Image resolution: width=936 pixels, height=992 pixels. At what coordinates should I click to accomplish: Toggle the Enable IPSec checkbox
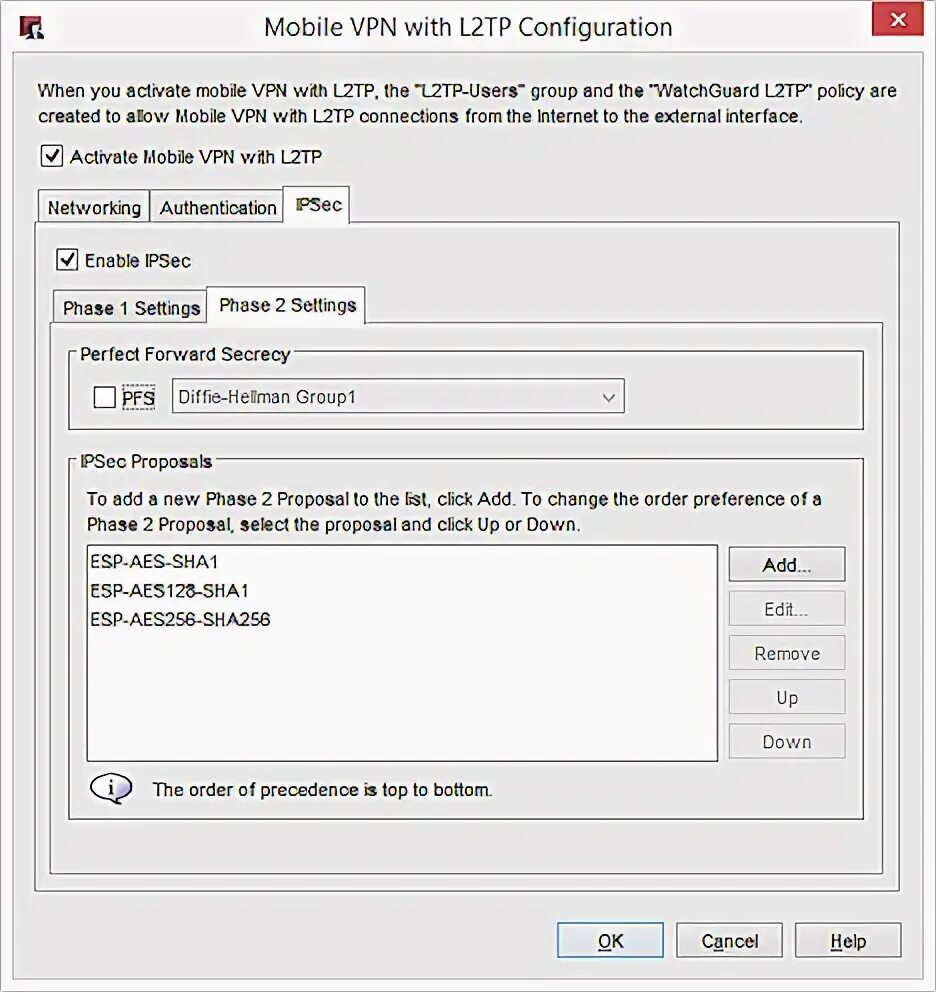[67, 259]
